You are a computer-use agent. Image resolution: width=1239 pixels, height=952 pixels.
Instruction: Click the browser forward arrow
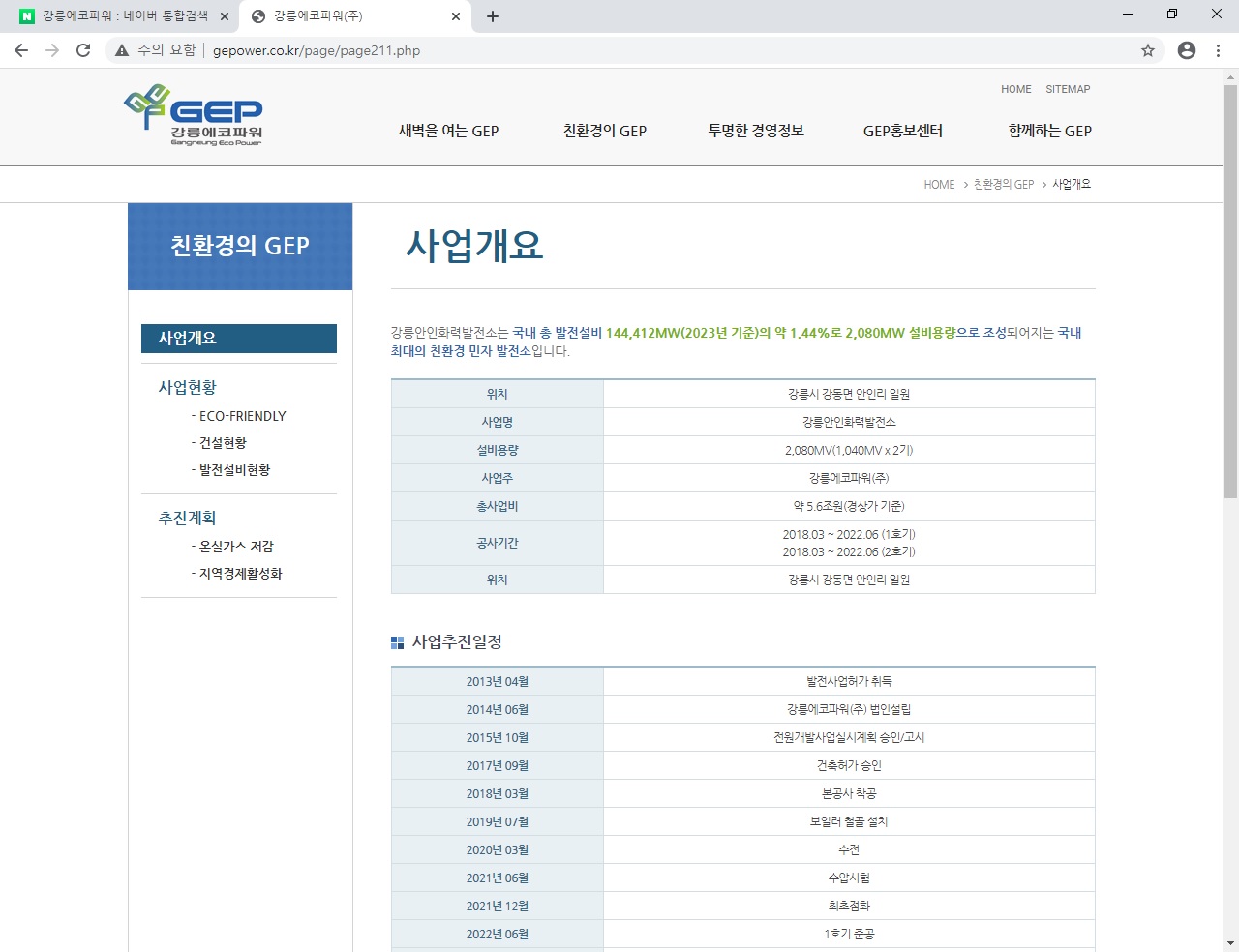pyautogui.click(x=52, y=50)
